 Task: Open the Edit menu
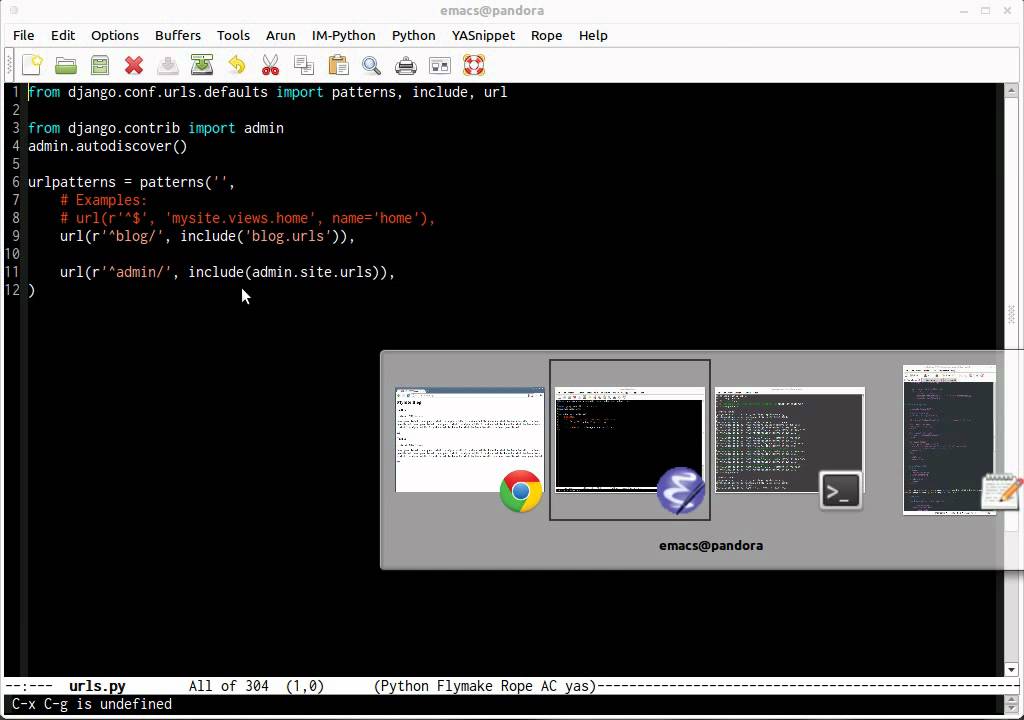63,35
